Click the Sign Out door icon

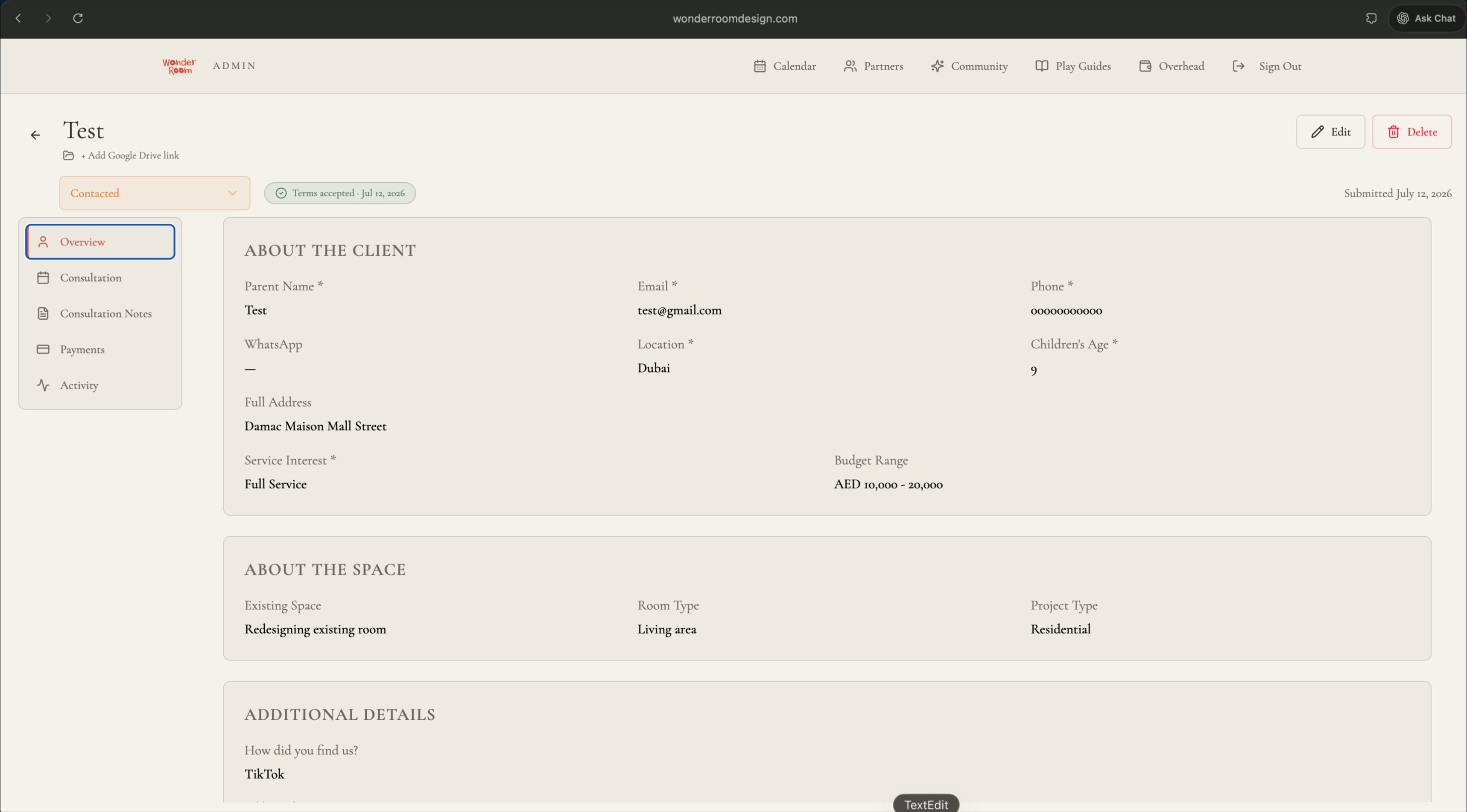coord(1239,66)
